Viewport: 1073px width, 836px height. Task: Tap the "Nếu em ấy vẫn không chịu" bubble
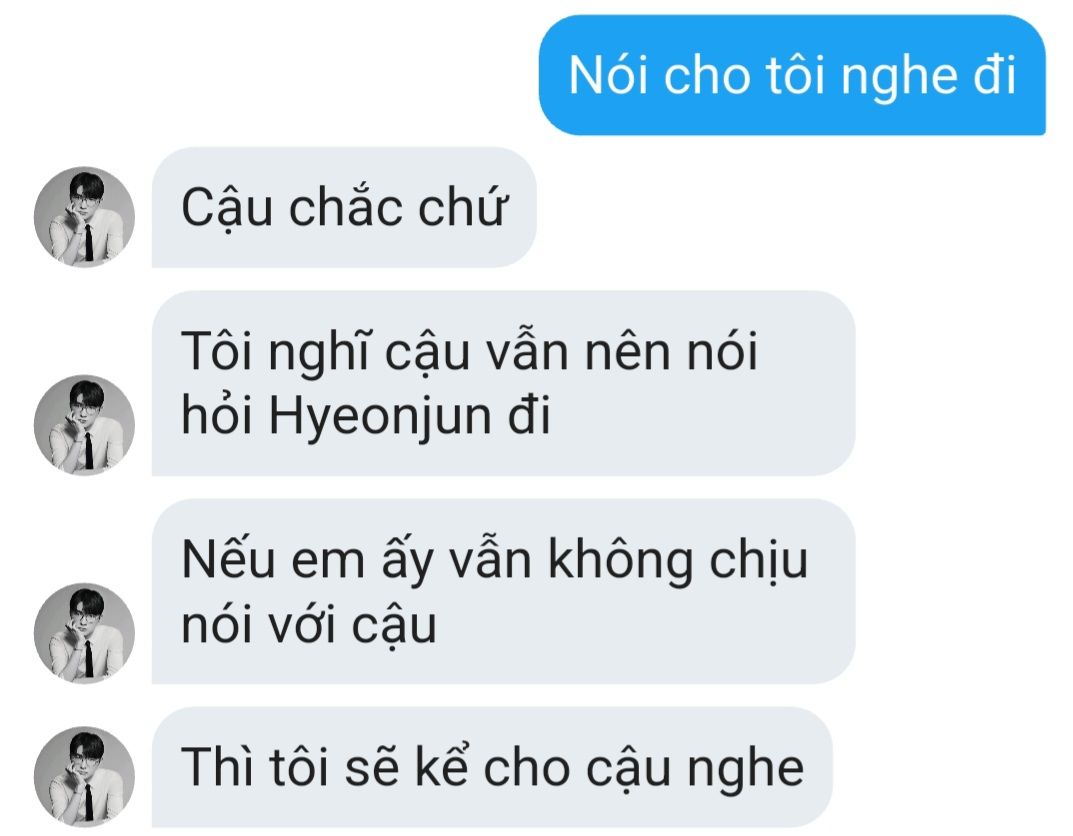pyautogui.click(x=503, y=591)
